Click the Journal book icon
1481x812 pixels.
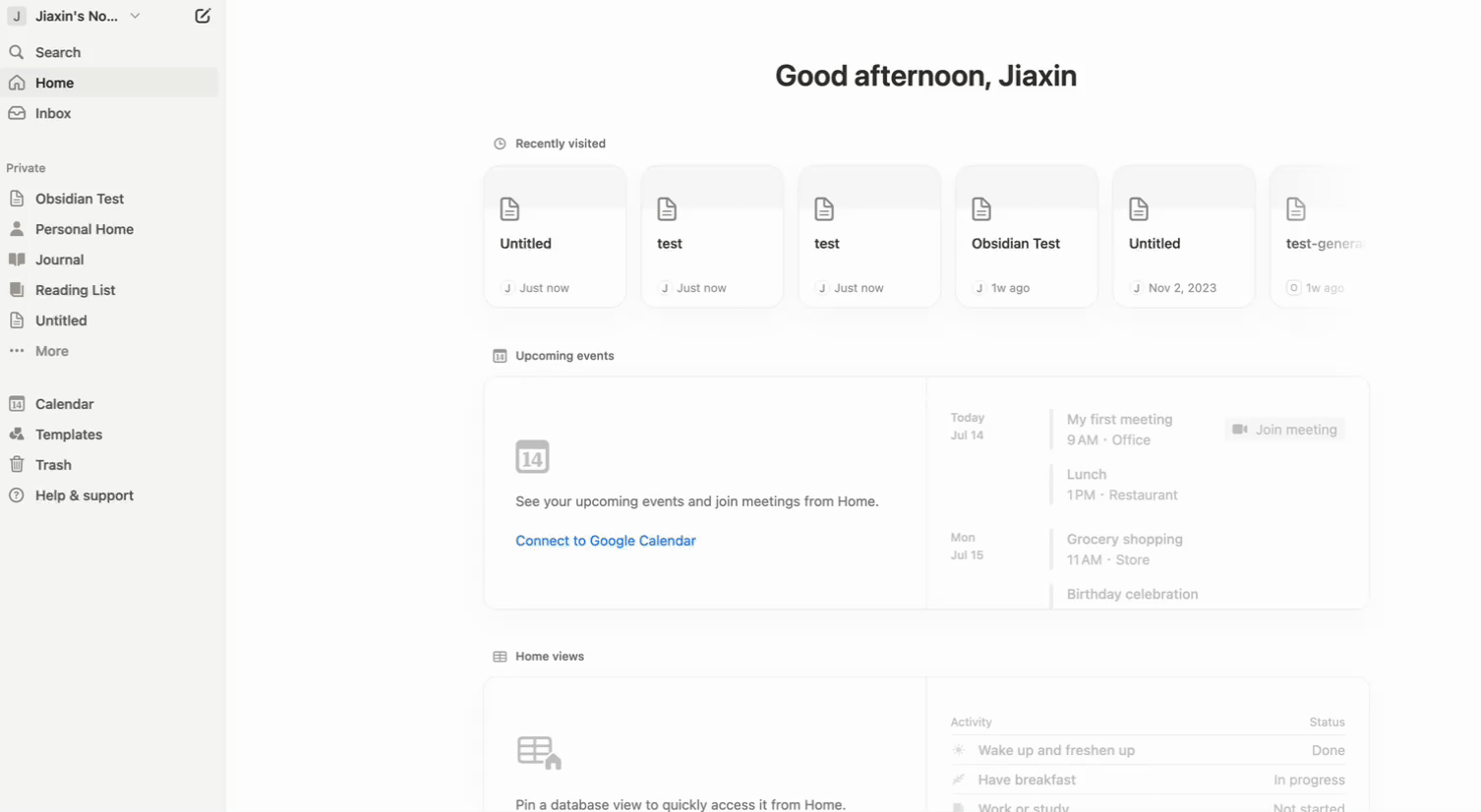click(x=17, y=260)
